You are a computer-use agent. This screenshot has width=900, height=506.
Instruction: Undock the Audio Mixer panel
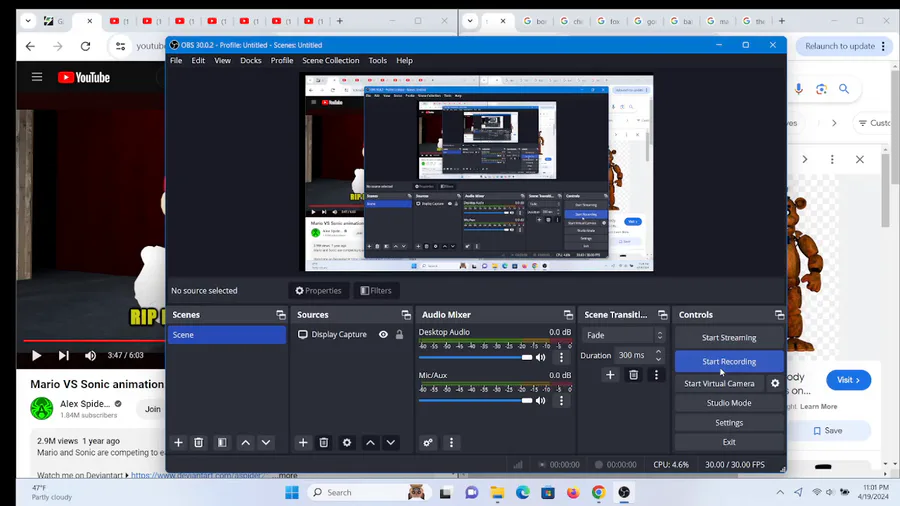[568, 315]
